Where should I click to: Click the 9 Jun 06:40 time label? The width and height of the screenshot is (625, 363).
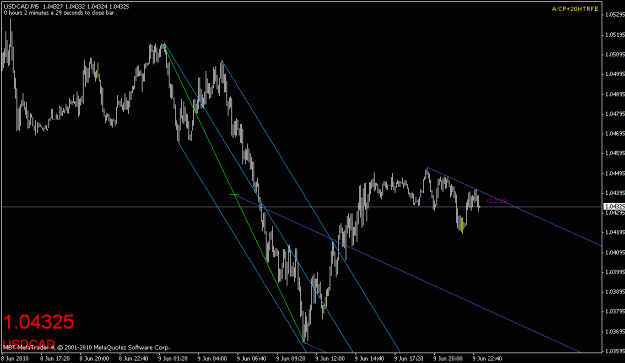[x=252, y=359]
